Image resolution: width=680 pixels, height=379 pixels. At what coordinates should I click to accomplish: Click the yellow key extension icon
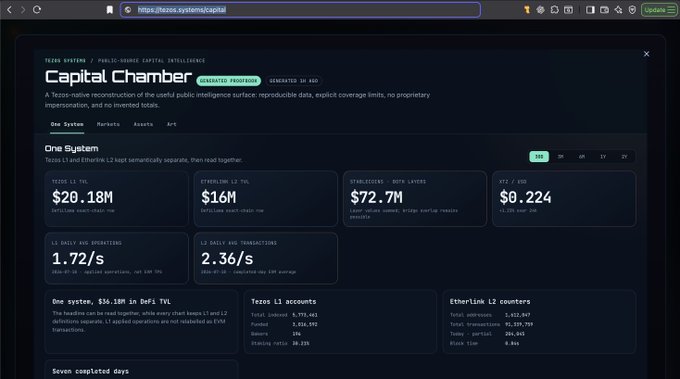[x=527, y=10]
